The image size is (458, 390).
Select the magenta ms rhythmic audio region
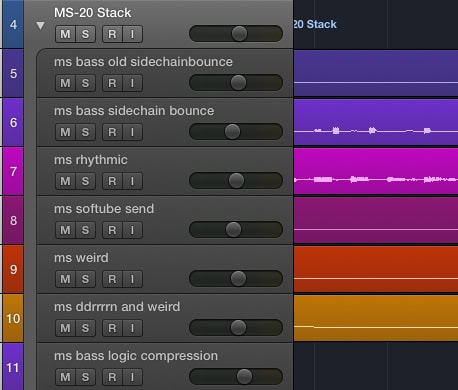(x=376, y=171)
